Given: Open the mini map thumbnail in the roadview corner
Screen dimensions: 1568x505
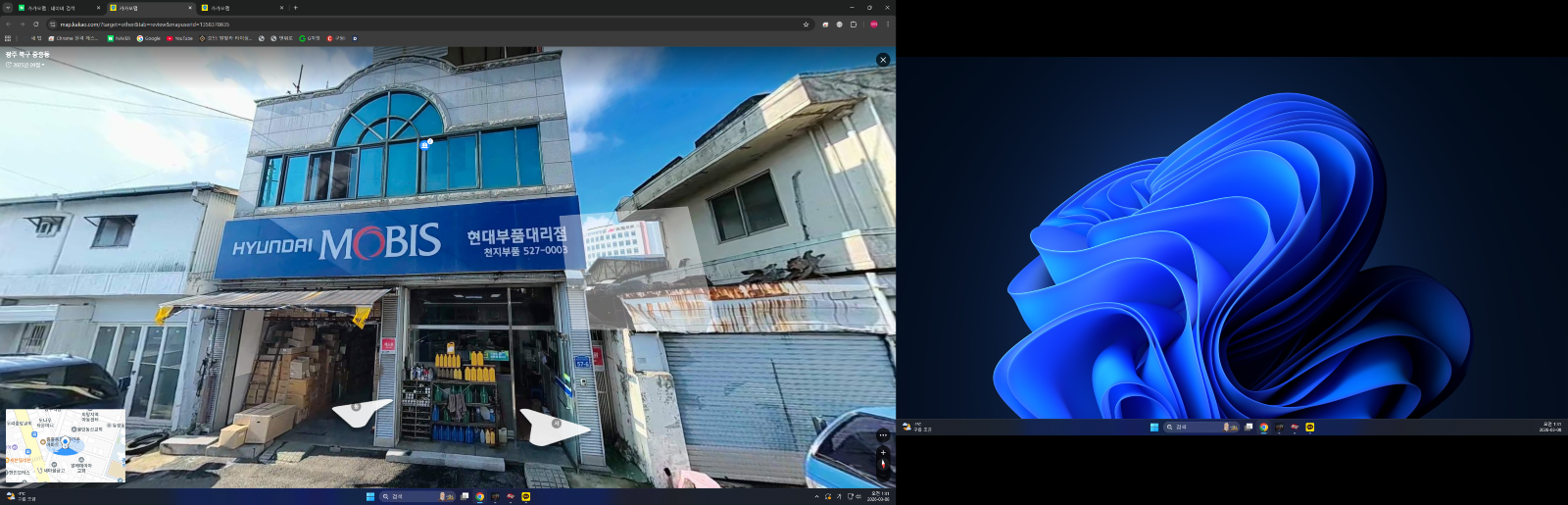Looking at the screenshot, I should 66,446.
